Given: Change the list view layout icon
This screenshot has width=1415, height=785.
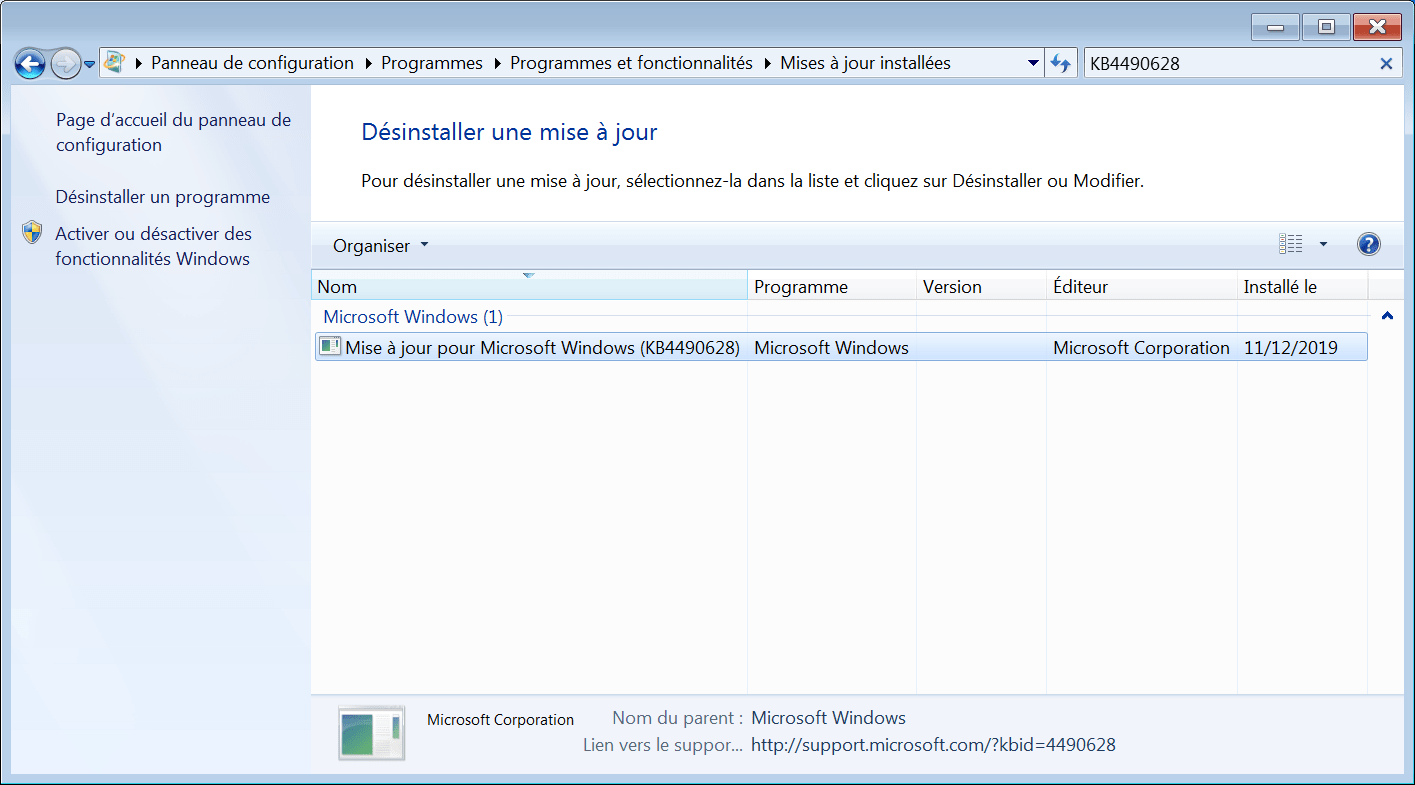Looking at the screenshot, I should point(1291,244).
